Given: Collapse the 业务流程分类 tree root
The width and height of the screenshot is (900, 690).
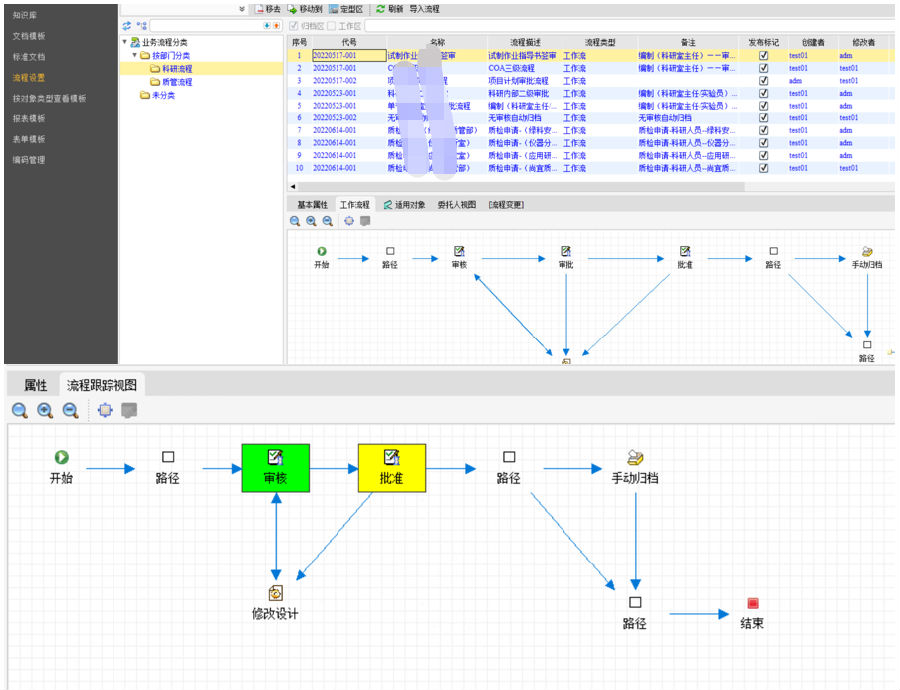Looking at the screenshot, I should tap(125, 43).
